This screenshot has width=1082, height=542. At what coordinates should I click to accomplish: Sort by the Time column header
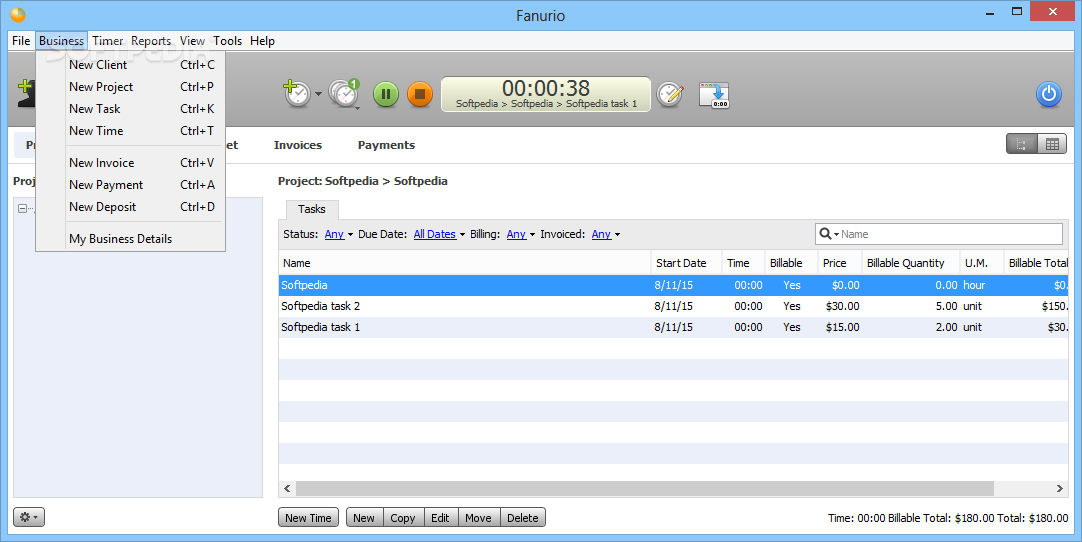[742, 263]
